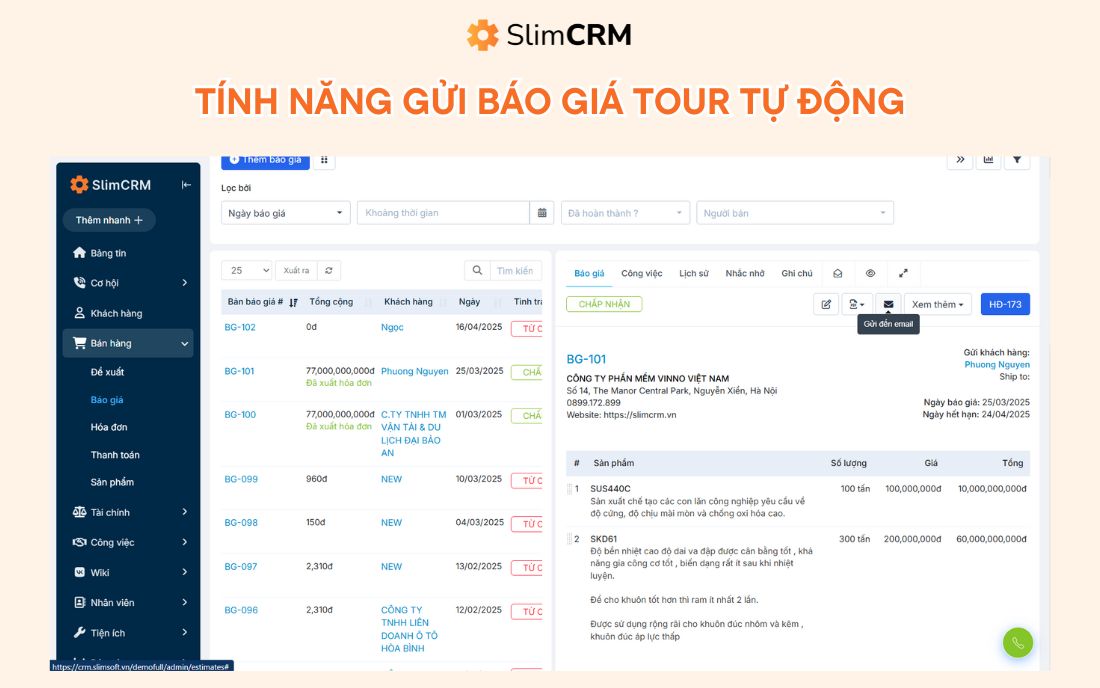
Task: Toggle quote visibility with the eye icon
Action: click(x=870, y=272)
